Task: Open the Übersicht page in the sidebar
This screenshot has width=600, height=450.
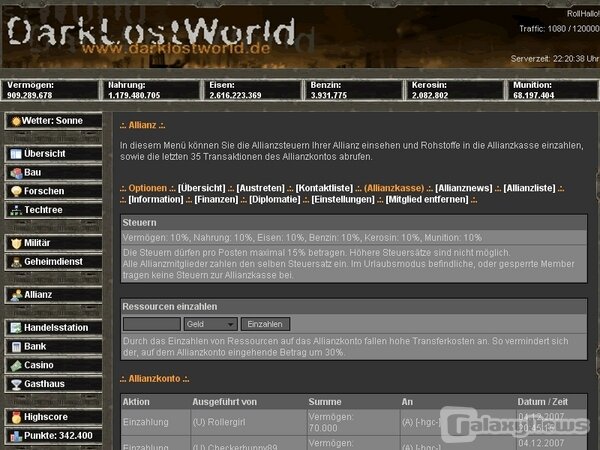Action: click(54, 154)
